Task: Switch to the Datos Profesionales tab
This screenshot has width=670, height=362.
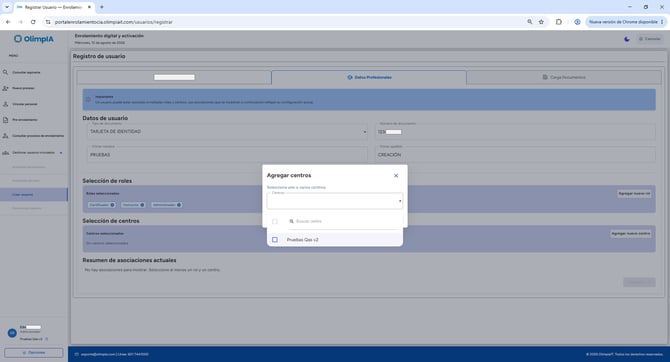Action: tap(369, 77)
